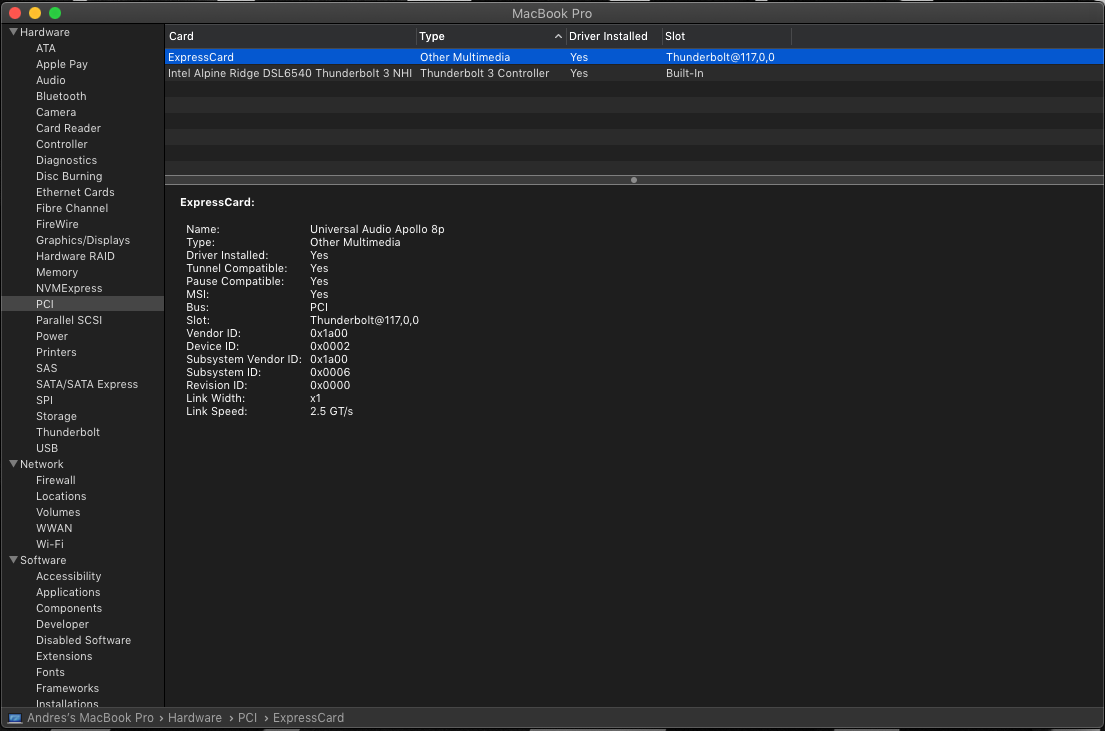Collapse the Hardware section triangle

[13, 32]
